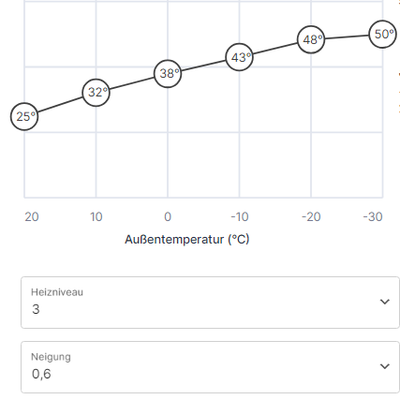Viewport: 400px width, 399px height.
Task: Click the -30 axis tick label
Action: point(373,217)
